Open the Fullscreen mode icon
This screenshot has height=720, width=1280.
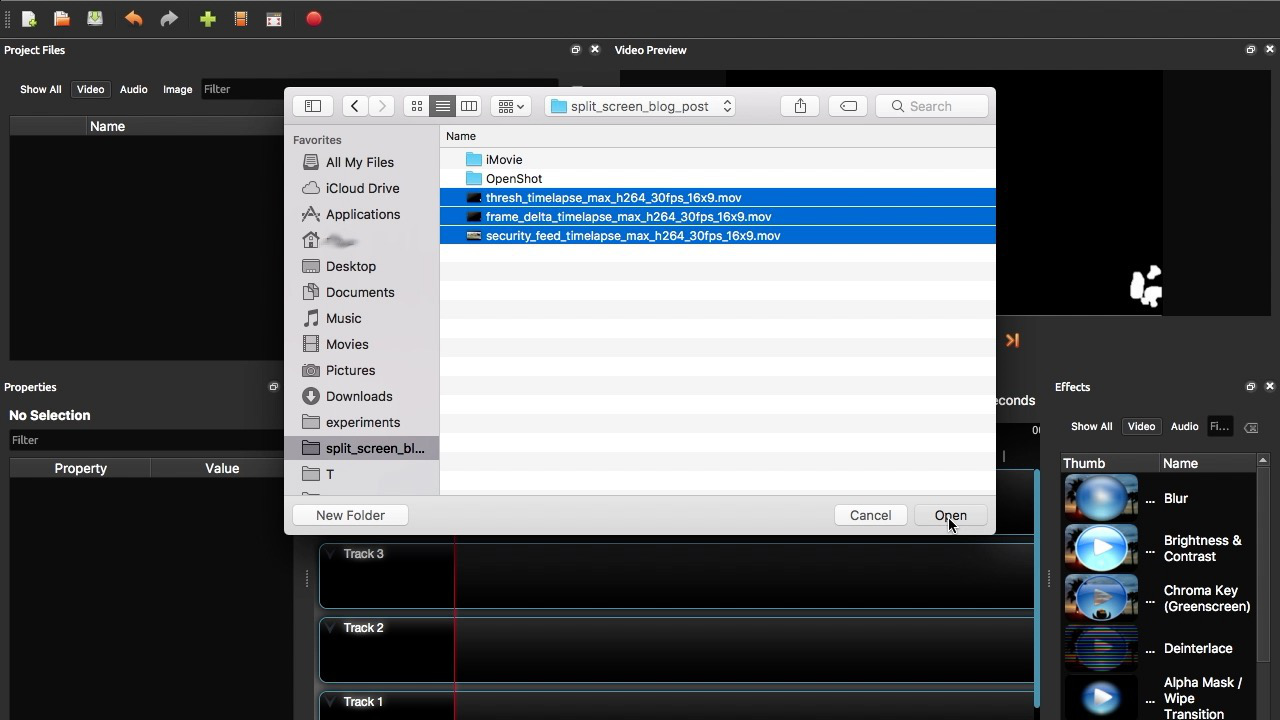point(274,18)
